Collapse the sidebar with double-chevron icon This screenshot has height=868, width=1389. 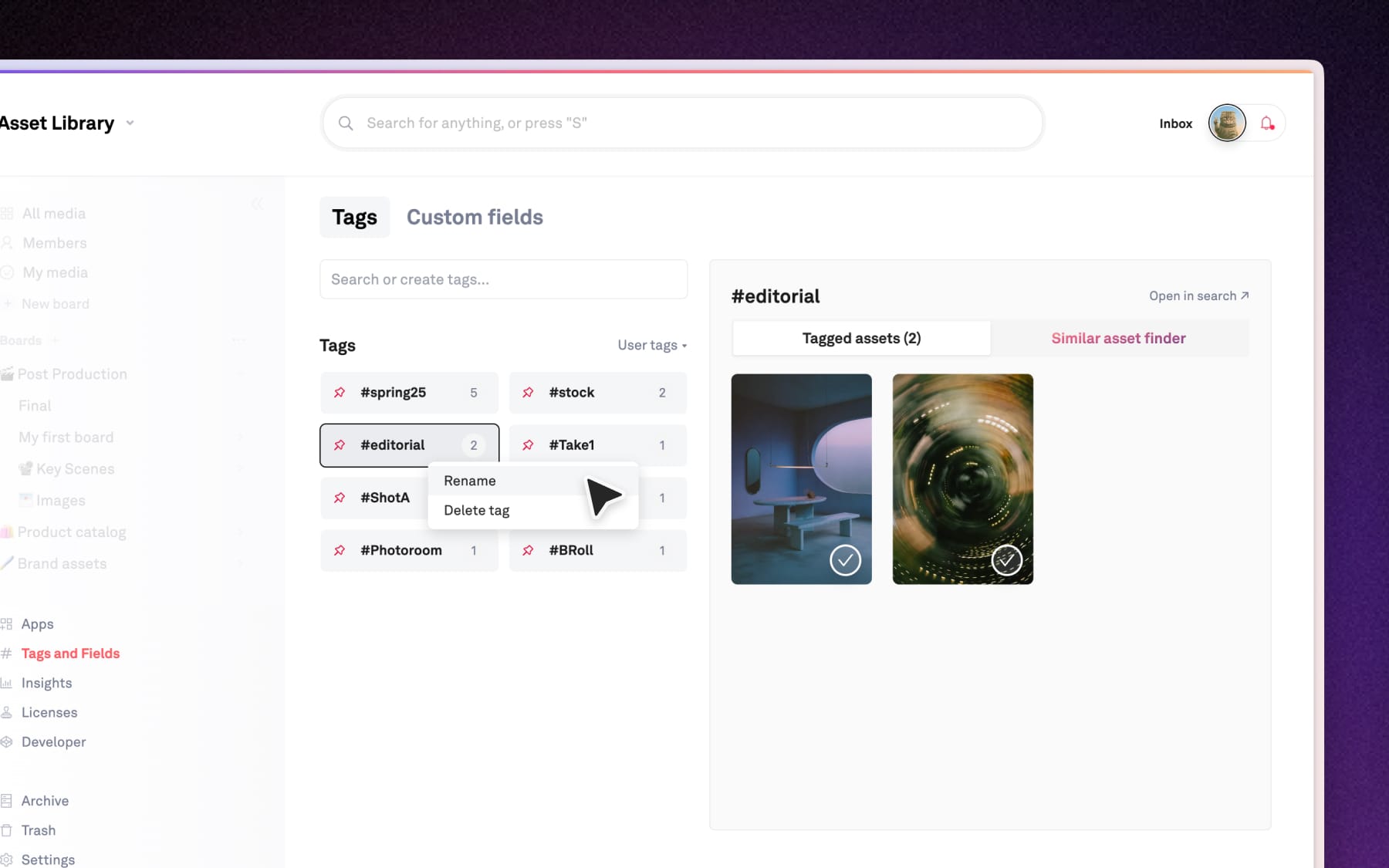tap(257, 204)
